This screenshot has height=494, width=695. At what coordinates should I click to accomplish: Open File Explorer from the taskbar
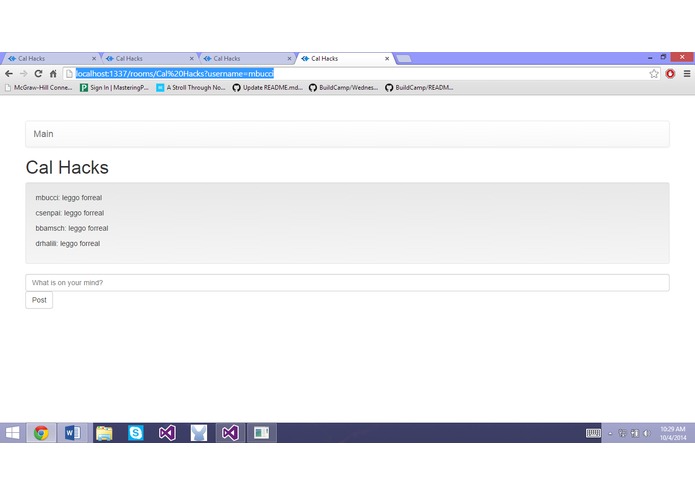[104, 433]
